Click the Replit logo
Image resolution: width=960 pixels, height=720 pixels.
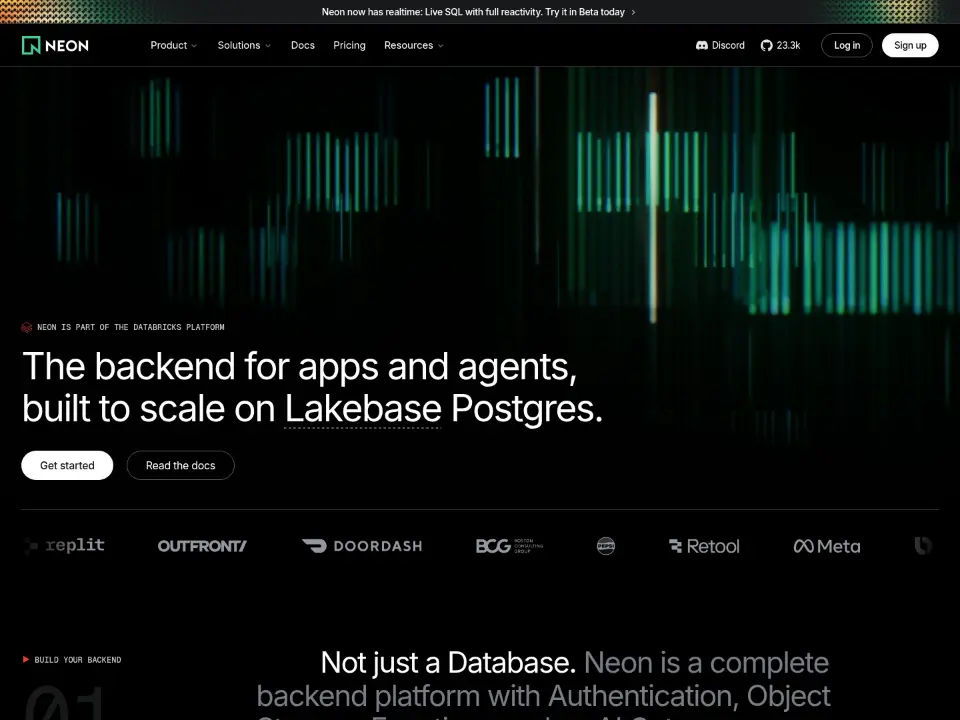pos(64,545)
